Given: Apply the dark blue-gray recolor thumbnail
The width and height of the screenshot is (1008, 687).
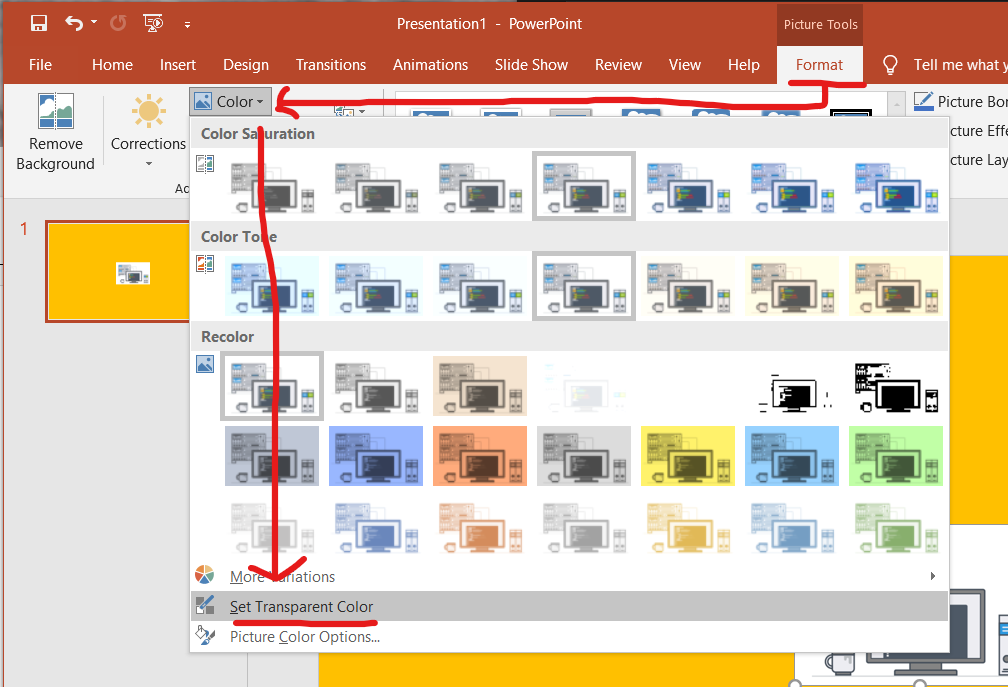Looking at the screenshot, I should (x=272, y=456).
